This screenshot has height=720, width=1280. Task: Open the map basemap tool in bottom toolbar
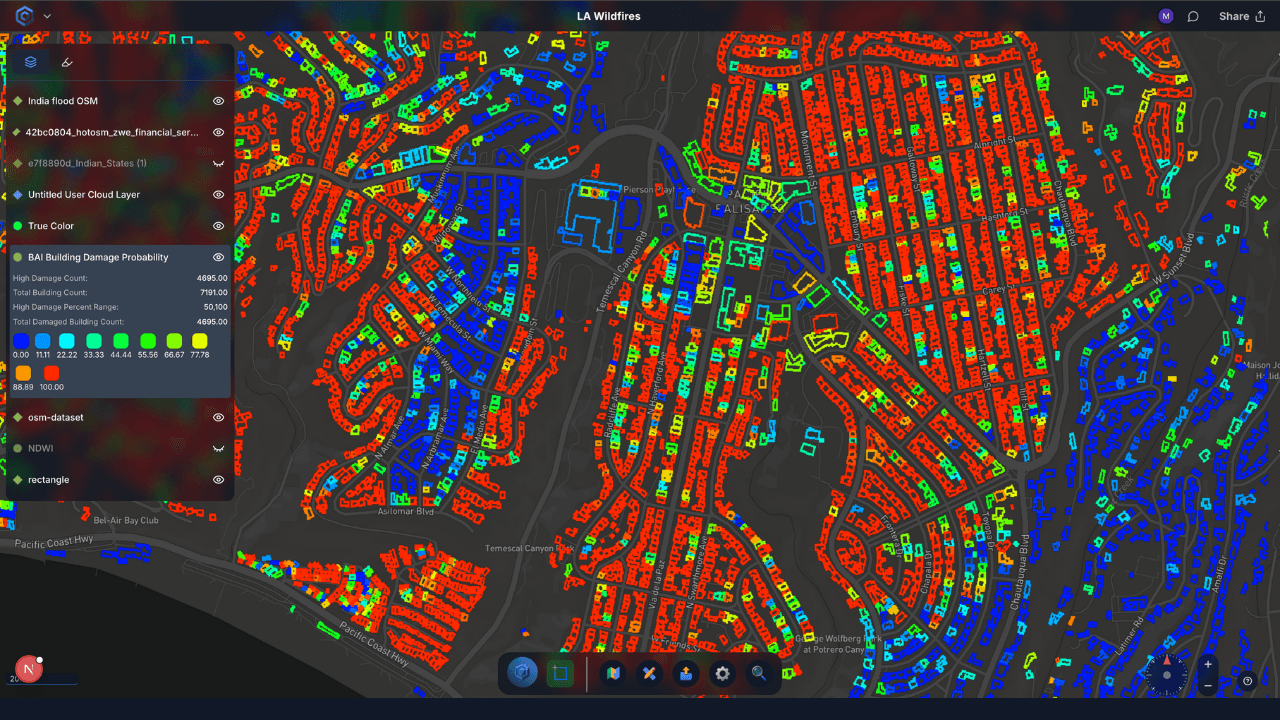click(613, 674)
